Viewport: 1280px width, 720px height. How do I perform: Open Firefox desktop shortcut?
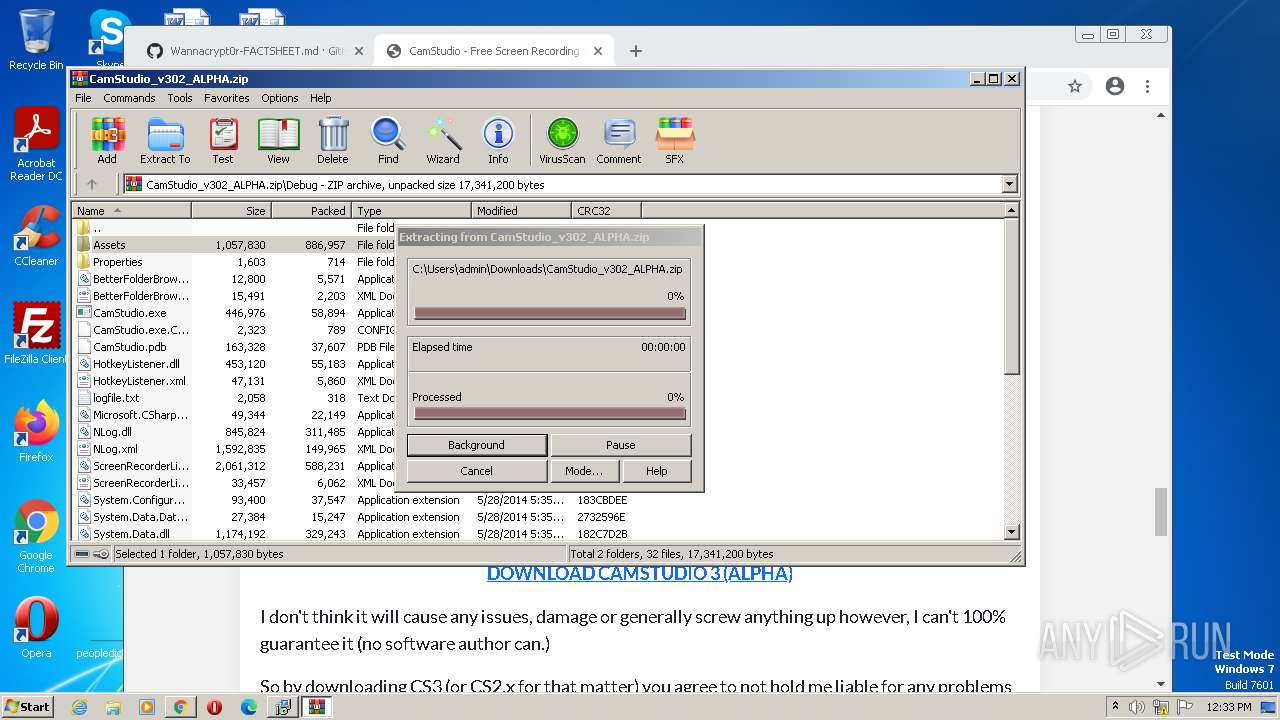[x=36, y=432]
